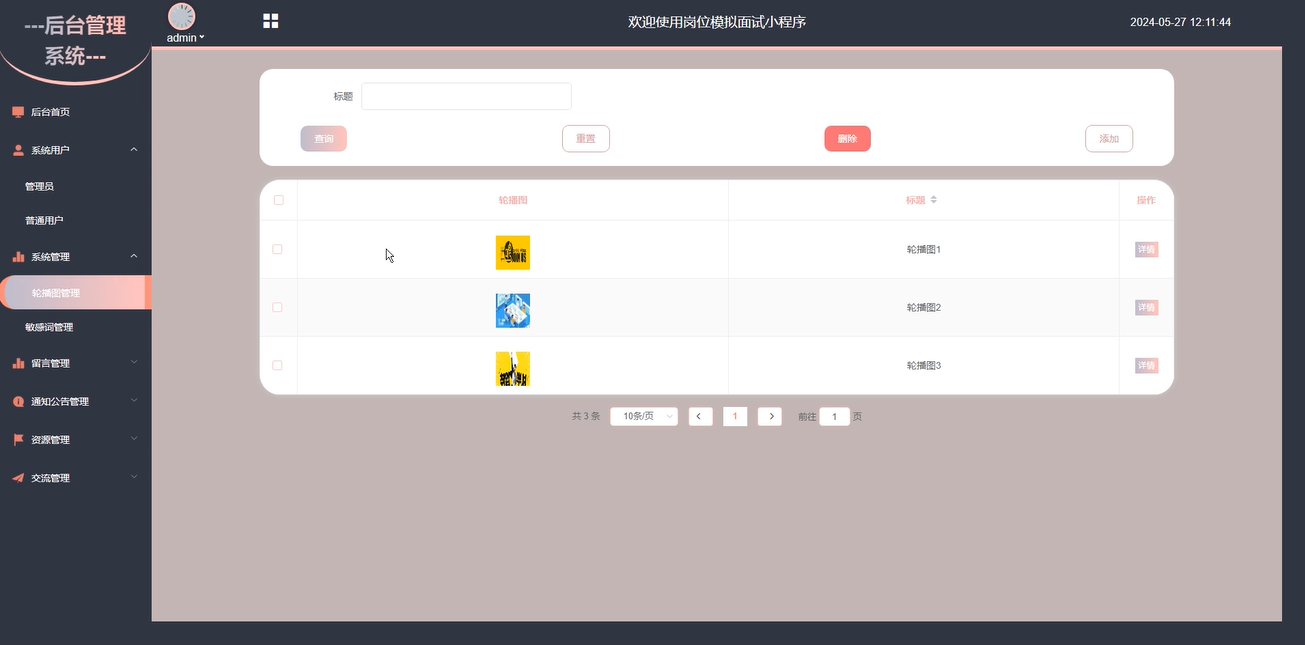The height and width of the screenshot is (645, 1305).
Task: Click the chart icon beside 留言管理
Action: pos(18,363)
